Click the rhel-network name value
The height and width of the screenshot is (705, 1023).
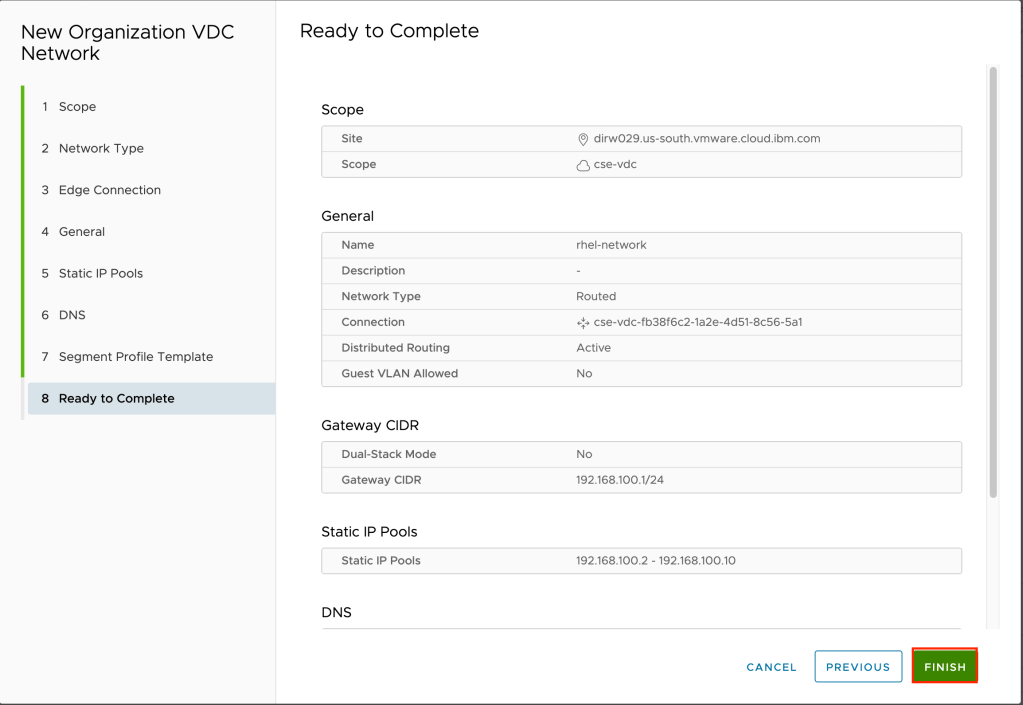pos(611,245)
